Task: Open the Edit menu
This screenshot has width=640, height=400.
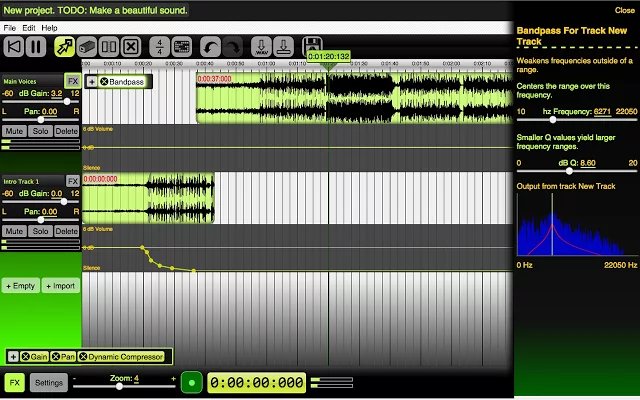Action: tap(29, 28)
